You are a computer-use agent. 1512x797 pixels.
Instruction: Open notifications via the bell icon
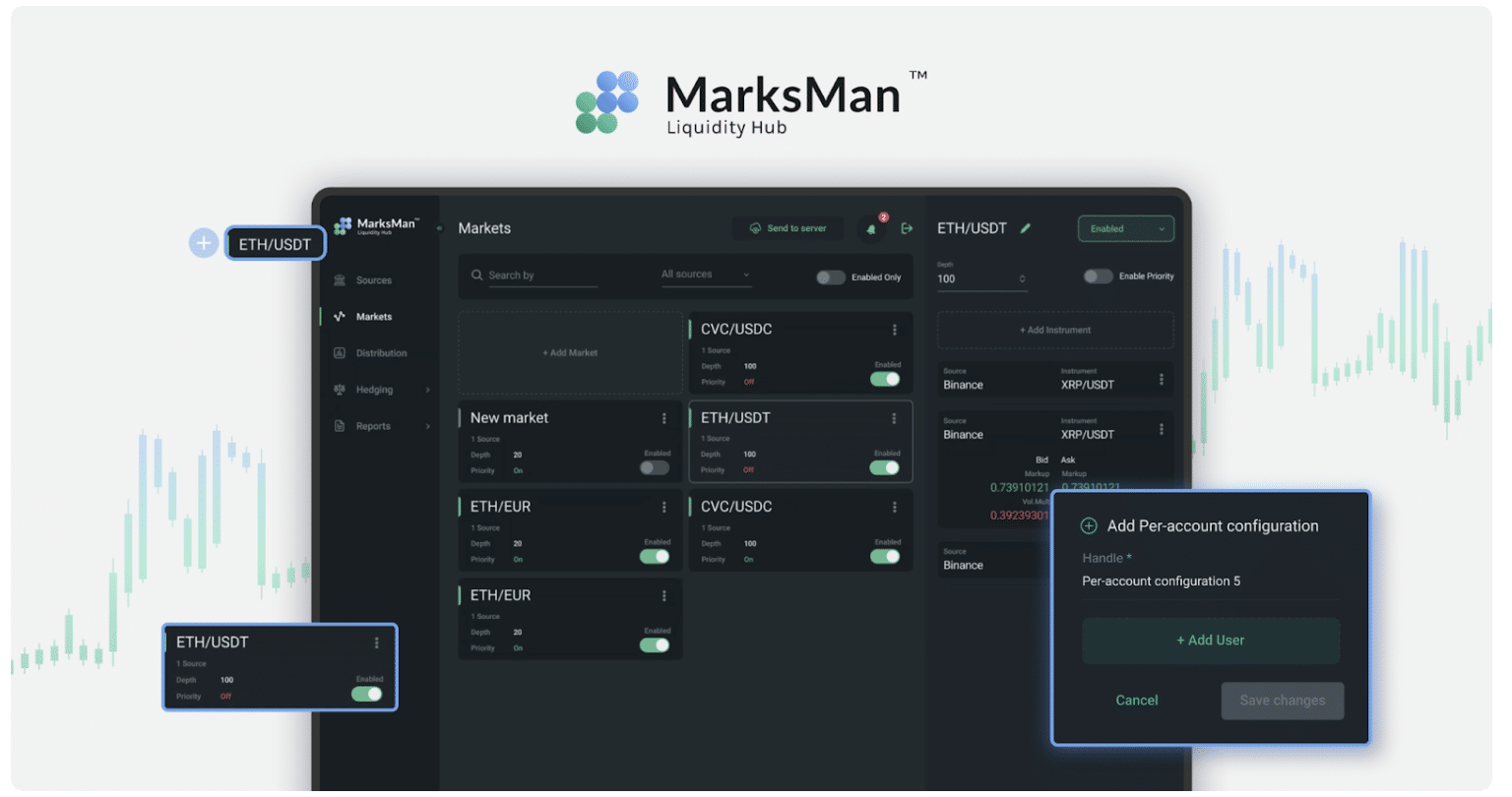[x=871, y=228]
